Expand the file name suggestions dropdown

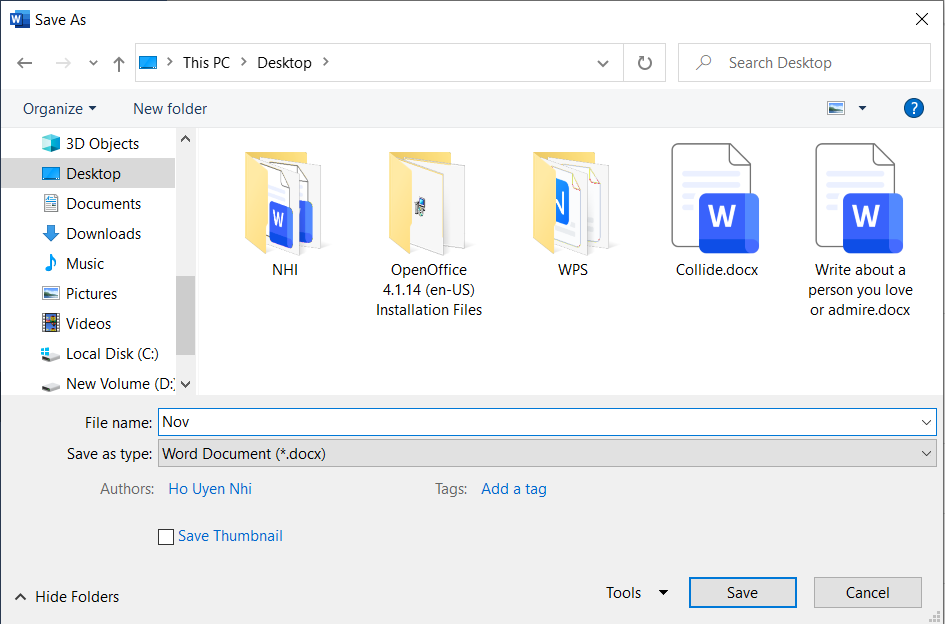tap(926, 421)
